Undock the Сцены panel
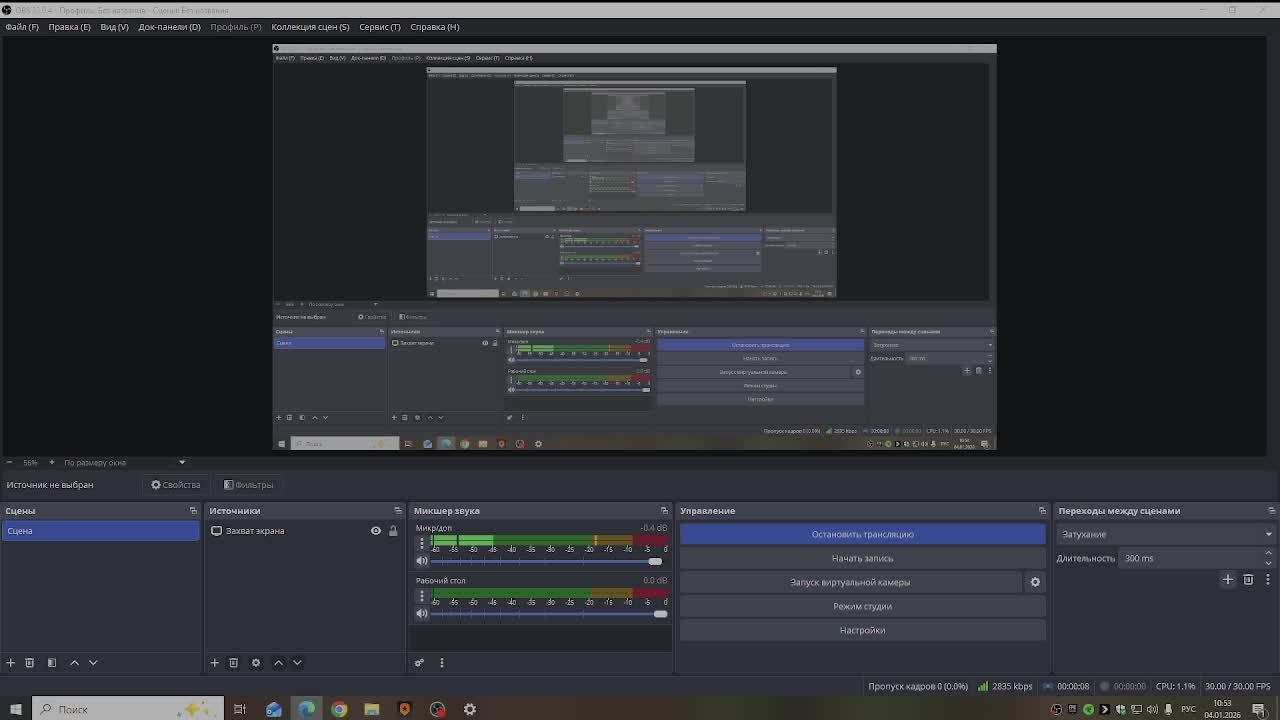The width and height of the screenshot is (1280, 720). click(x=193, y=511)
